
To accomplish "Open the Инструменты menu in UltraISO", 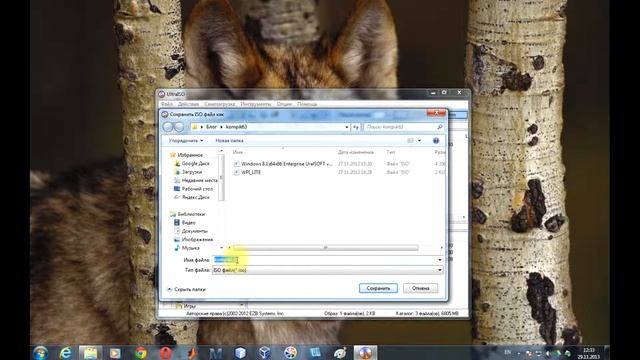I will click(256, 104).
